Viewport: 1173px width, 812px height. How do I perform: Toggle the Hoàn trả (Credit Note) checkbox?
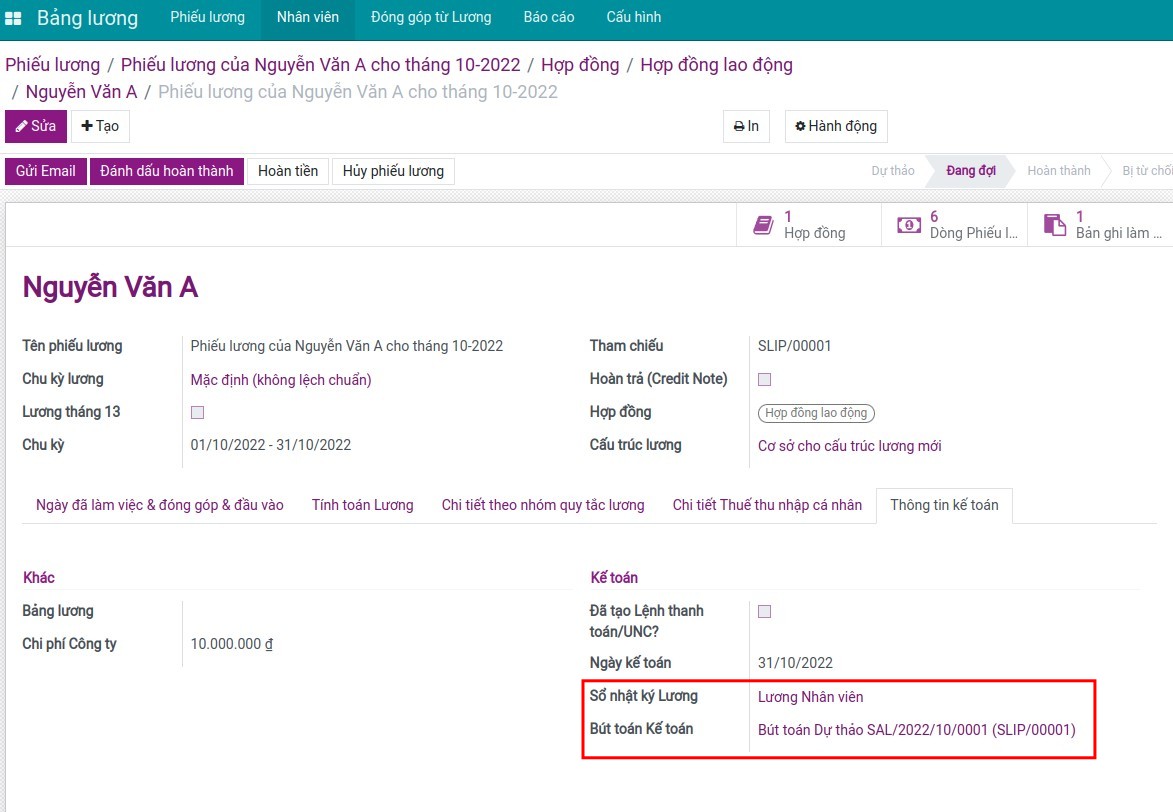(x=765, y=379)
